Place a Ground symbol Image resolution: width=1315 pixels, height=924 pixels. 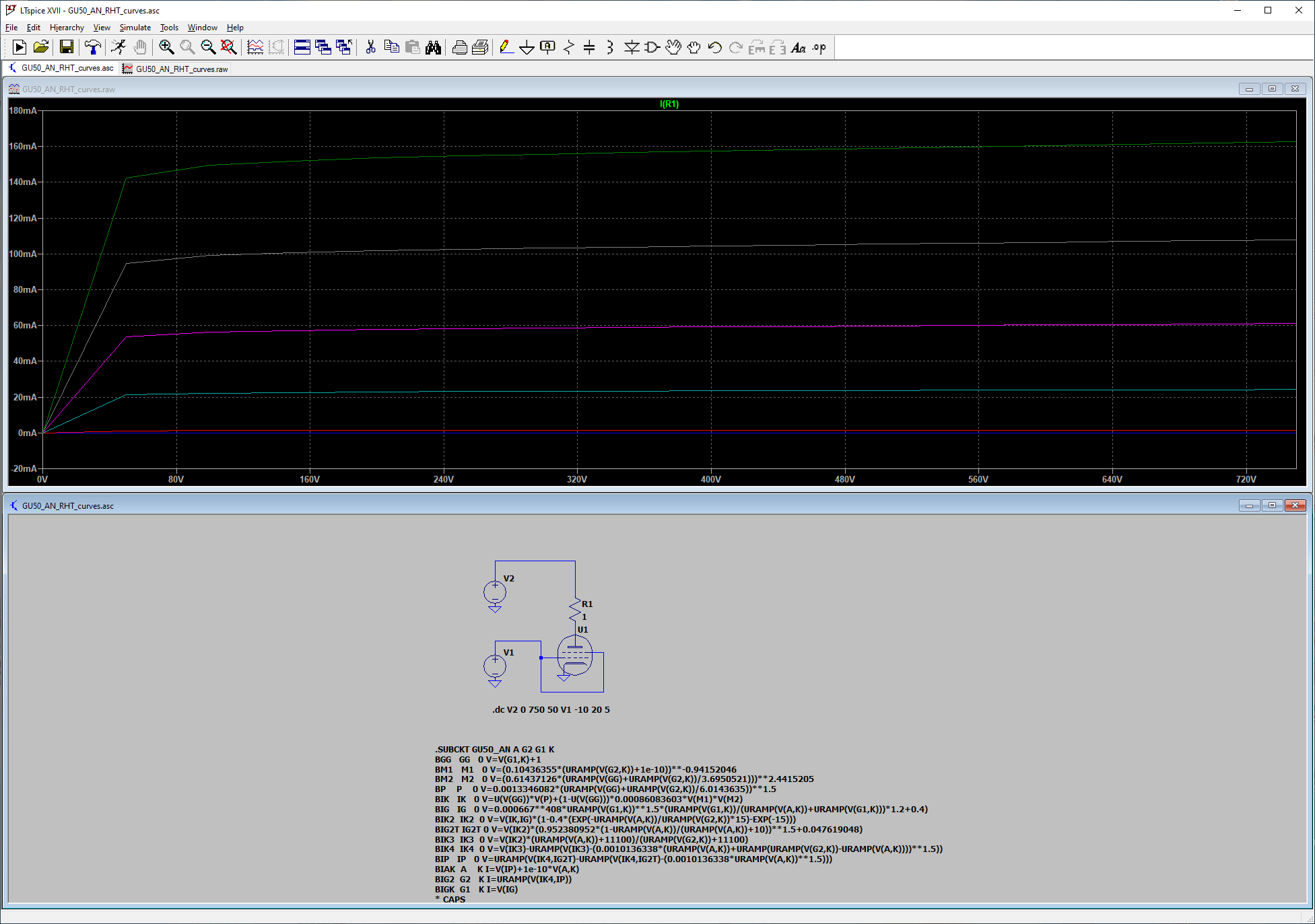pos(527,47)
